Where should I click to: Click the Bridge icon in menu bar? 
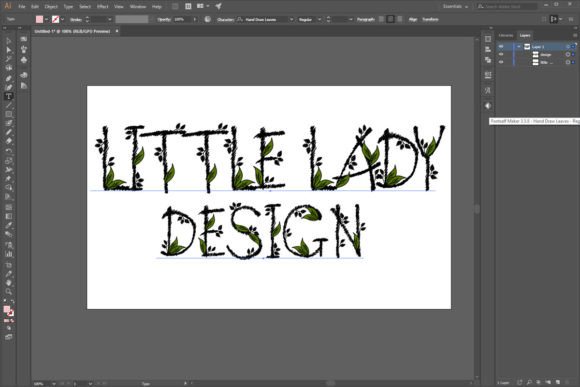(x=175, y=6)
